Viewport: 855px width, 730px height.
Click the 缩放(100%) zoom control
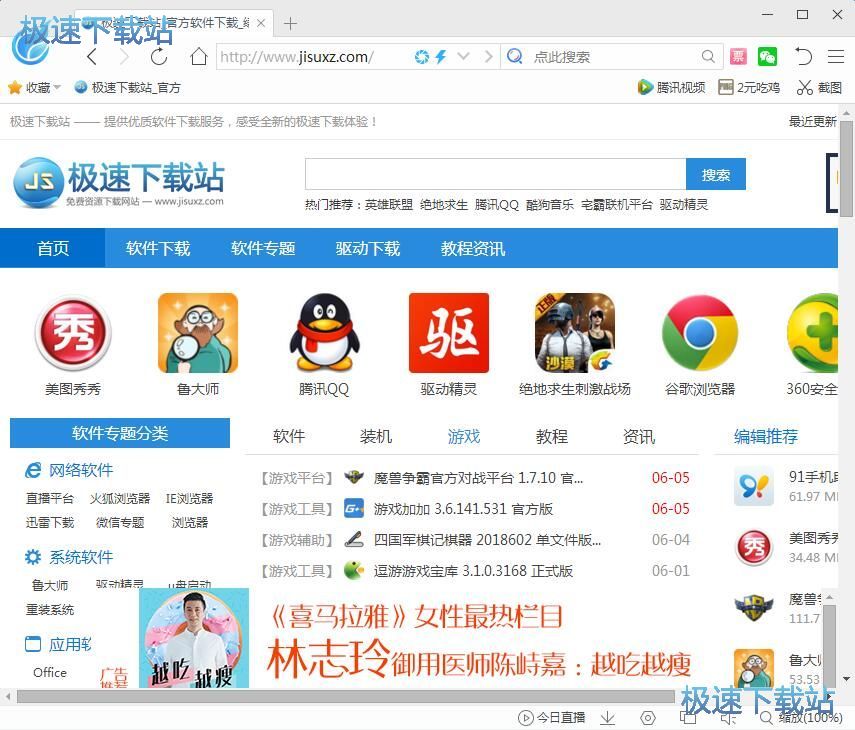(803, 717)
